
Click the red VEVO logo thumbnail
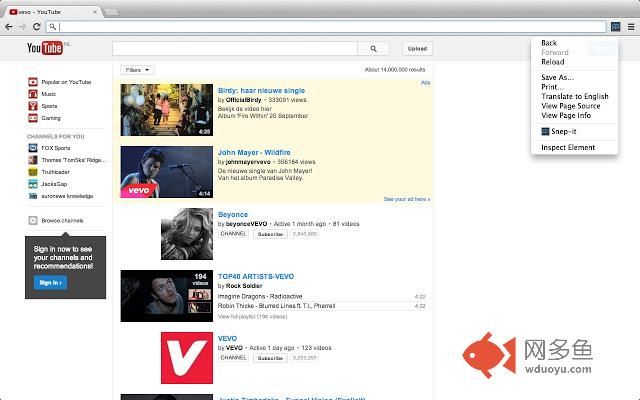pos(187,358)
